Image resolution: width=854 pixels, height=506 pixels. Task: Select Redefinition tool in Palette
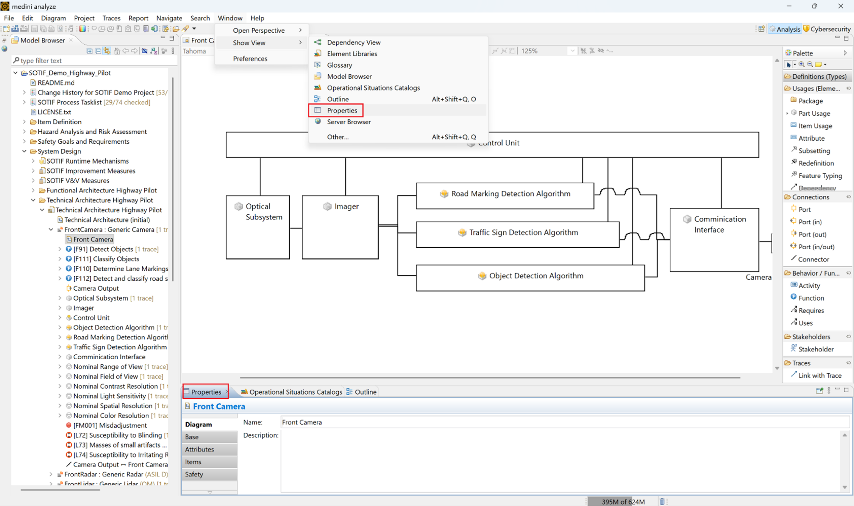point(812,163)
